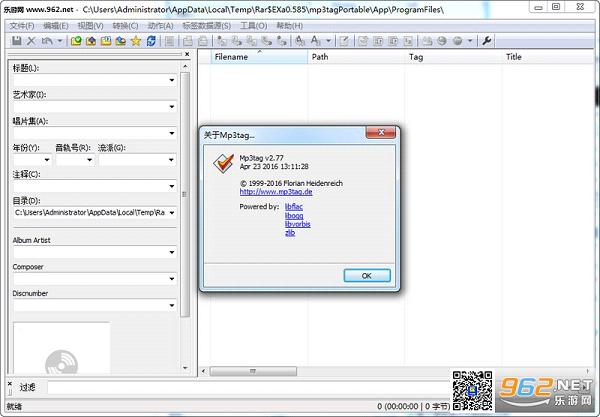Expand the tag sources dropdown arrow
Screen dimensions: 600x417
[470, 41]
